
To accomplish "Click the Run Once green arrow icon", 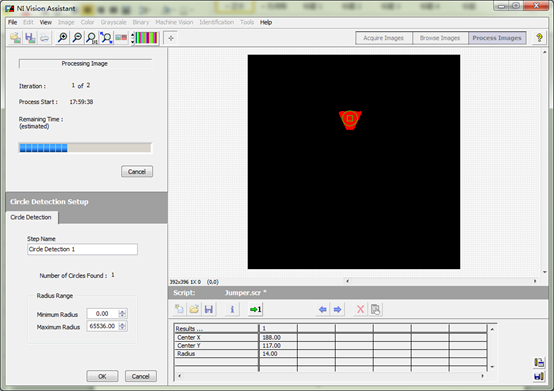I will [x=255, y=309].
